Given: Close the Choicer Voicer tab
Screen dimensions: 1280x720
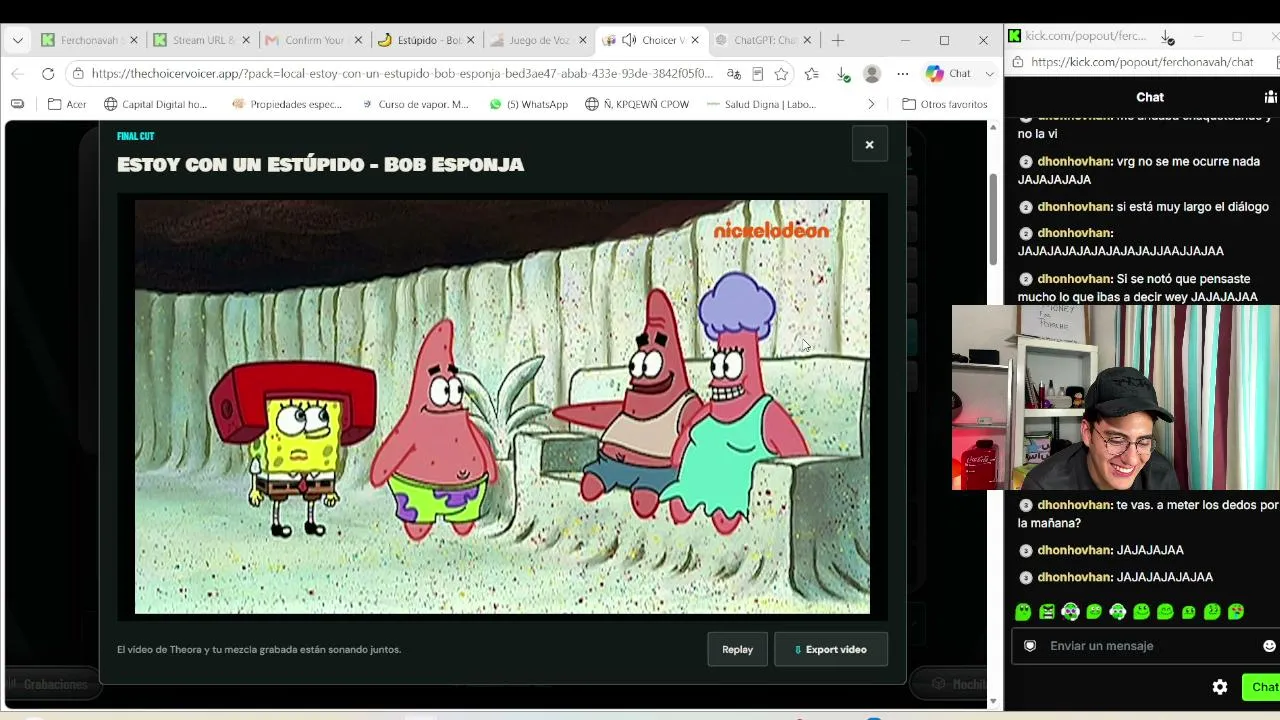Looking at the screenshot, I should coord(693,41).
